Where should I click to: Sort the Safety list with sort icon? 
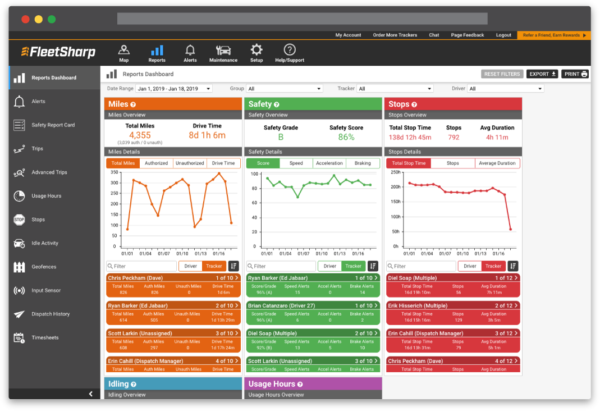pos(373,266)
